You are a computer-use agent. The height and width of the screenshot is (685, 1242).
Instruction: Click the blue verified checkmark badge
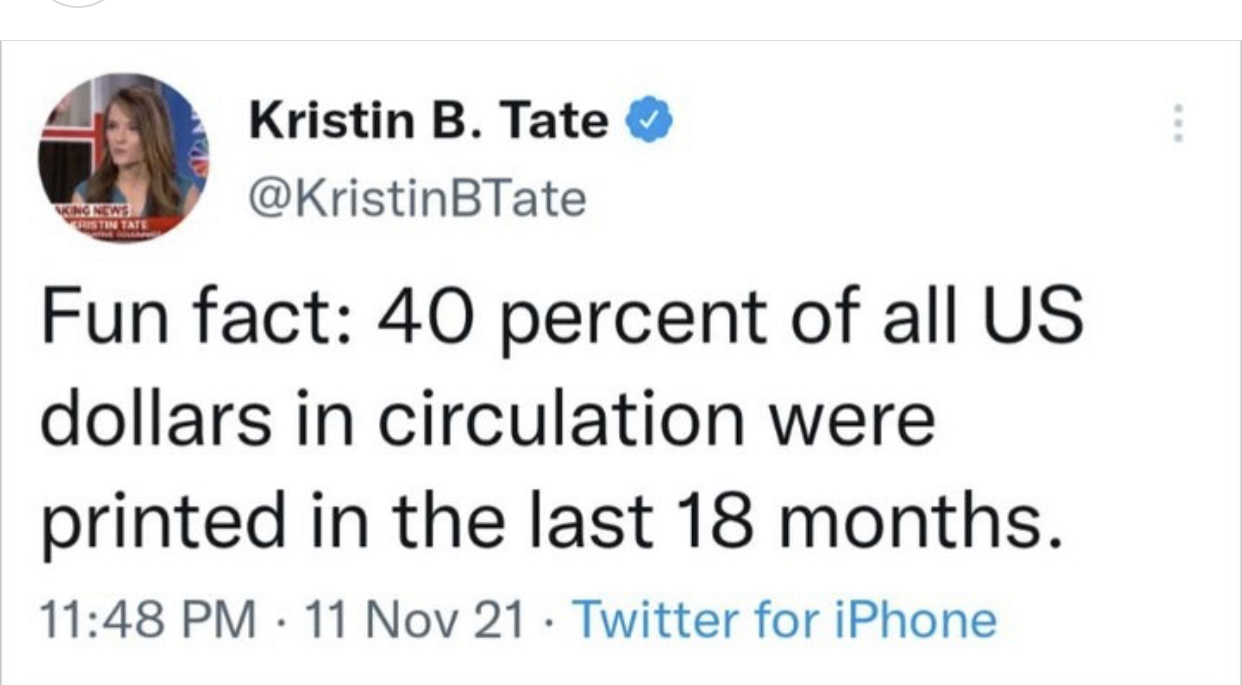[x=650, y=122]
